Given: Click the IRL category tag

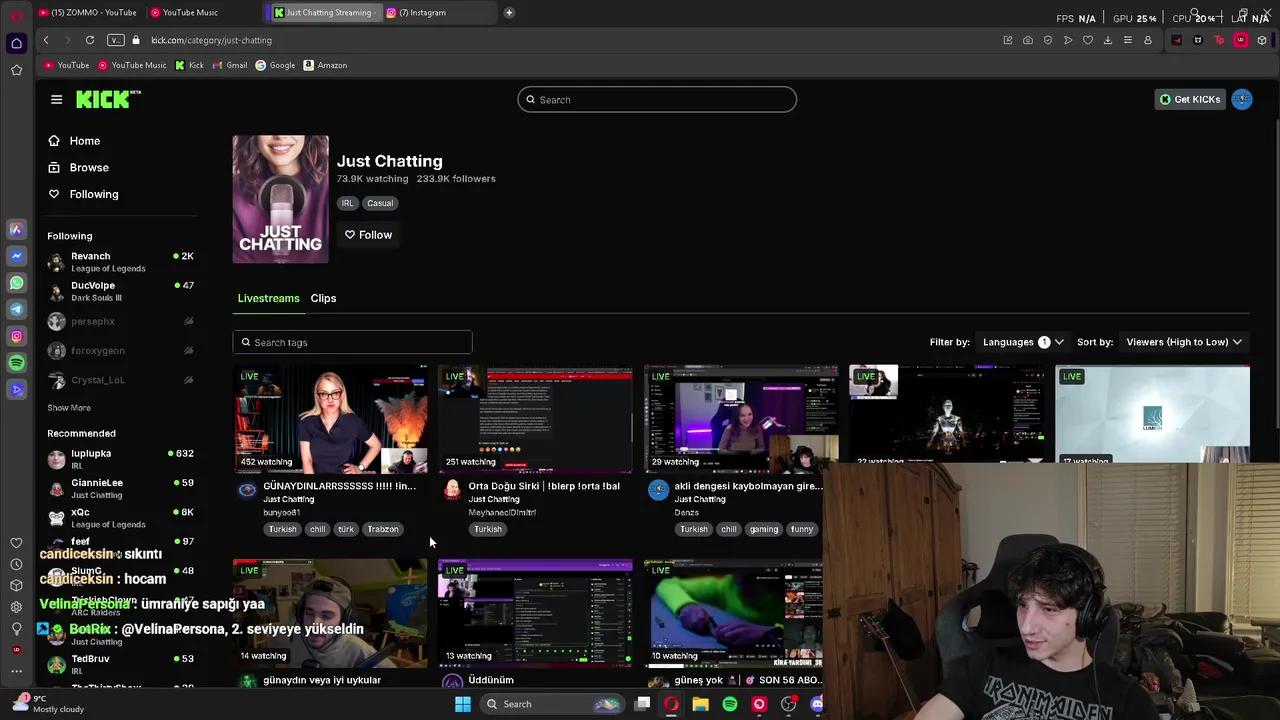Looking at the screenshot, I should pyautogui.click(x=347, y=203).
